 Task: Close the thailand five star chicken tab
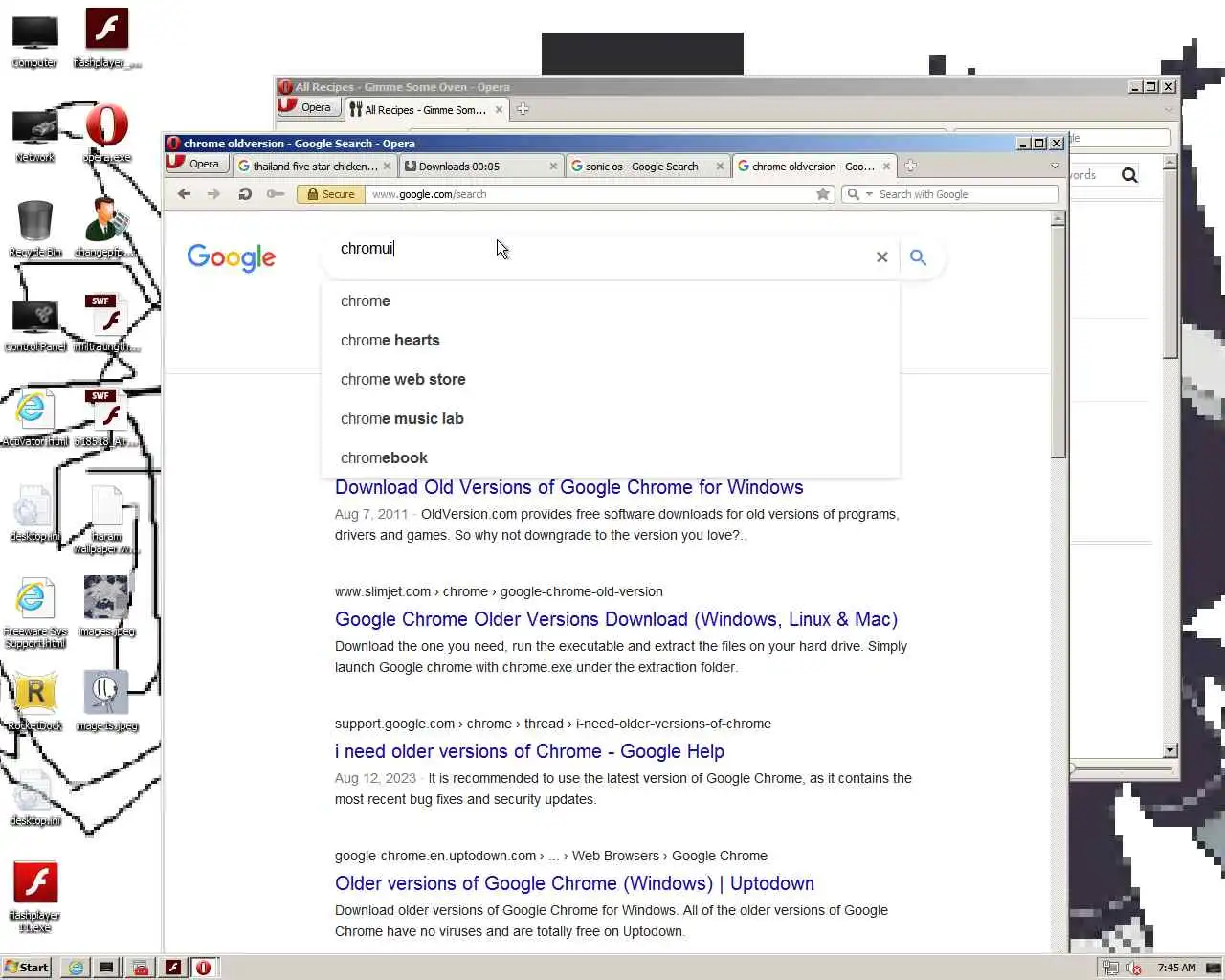[387, 167]
